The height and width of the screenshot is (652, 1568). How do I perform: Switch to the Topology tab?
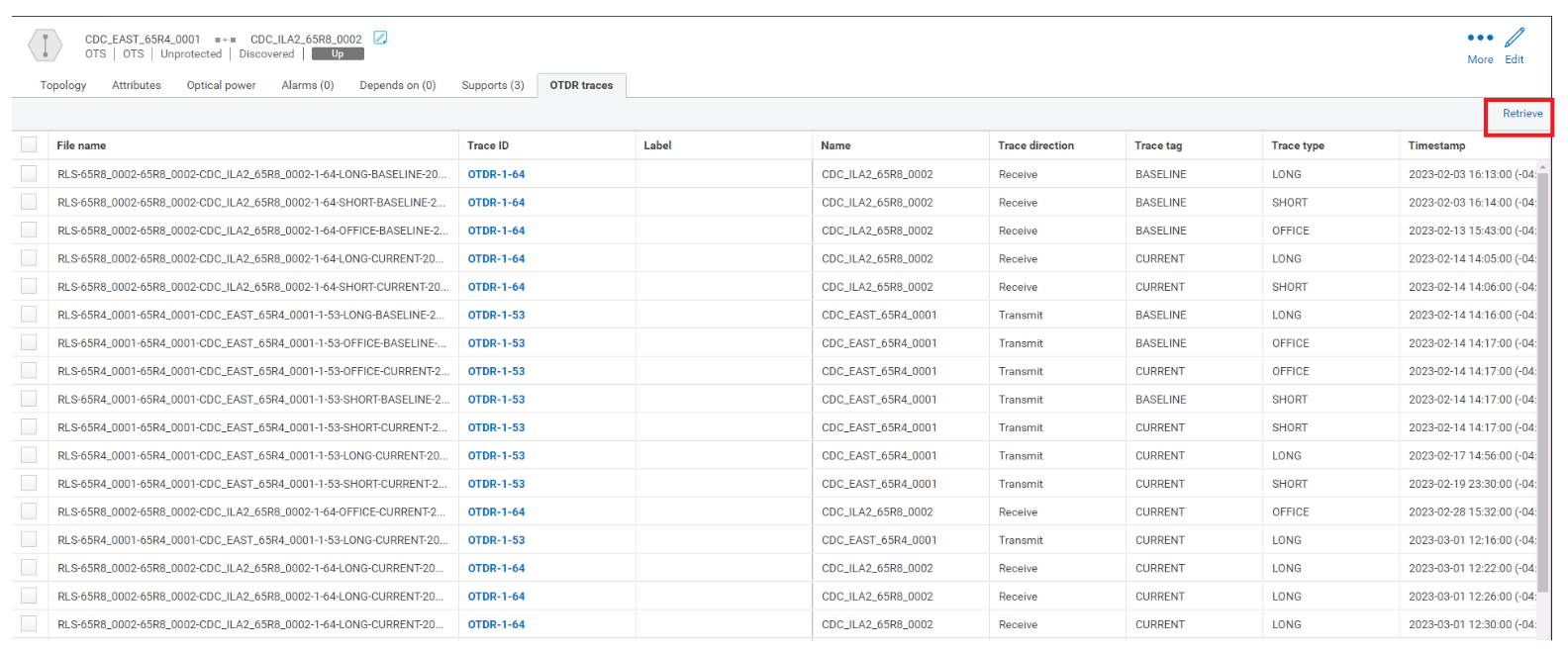coord(63,85)
